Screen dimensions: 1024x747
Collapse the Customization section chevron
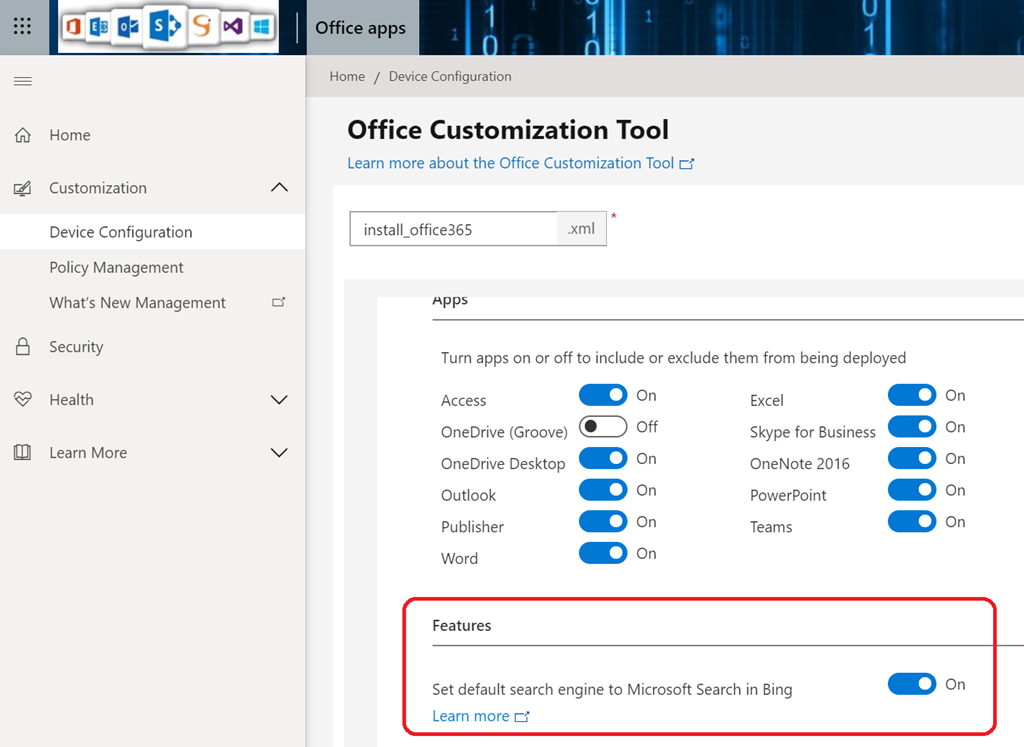(280, 188)
